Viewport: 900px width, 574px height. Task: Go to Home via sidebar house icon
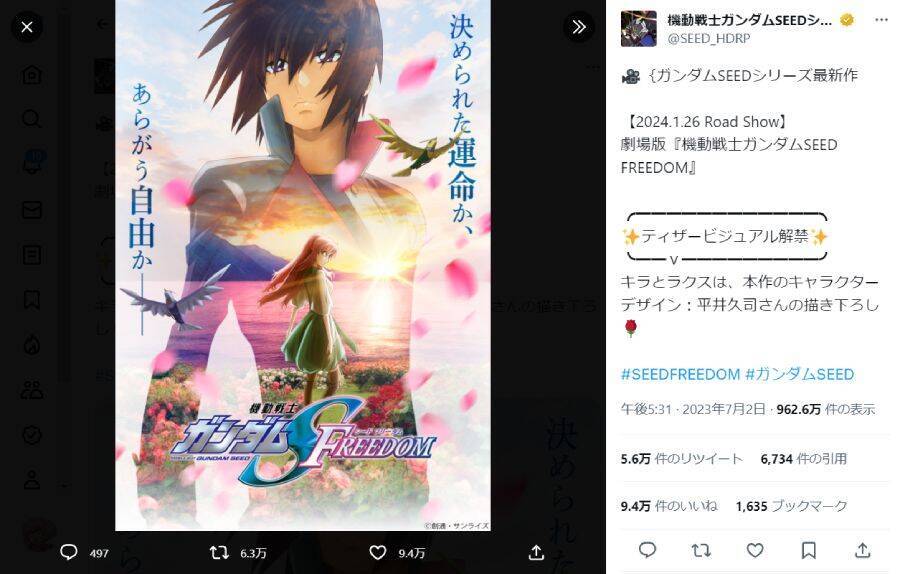pyautogui.click(x=32, y=75)
